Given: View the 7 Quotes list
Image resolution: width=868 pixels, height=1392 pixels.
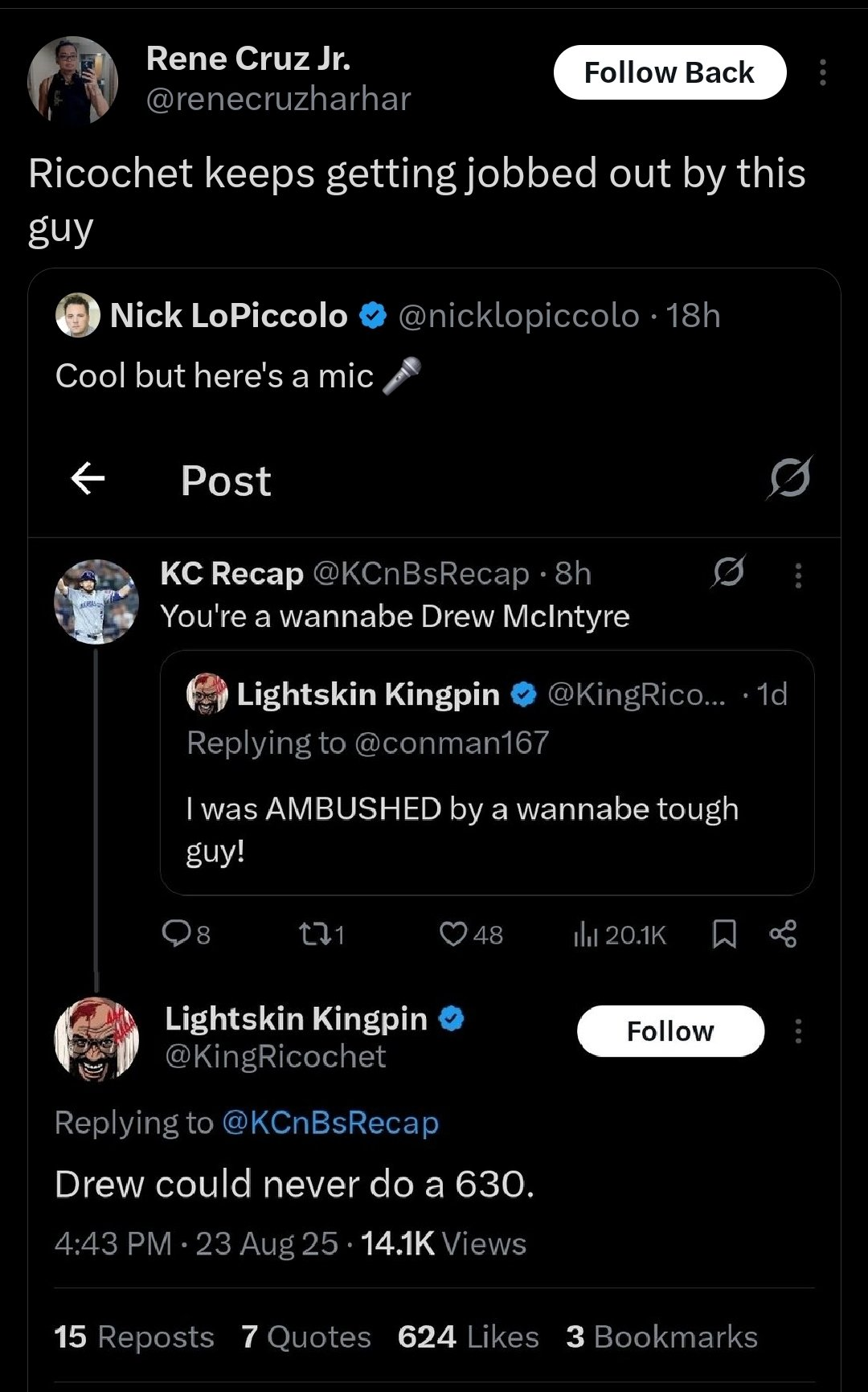Looking at the screenshot, I should pyautogui.click(x=305, y=1337).
